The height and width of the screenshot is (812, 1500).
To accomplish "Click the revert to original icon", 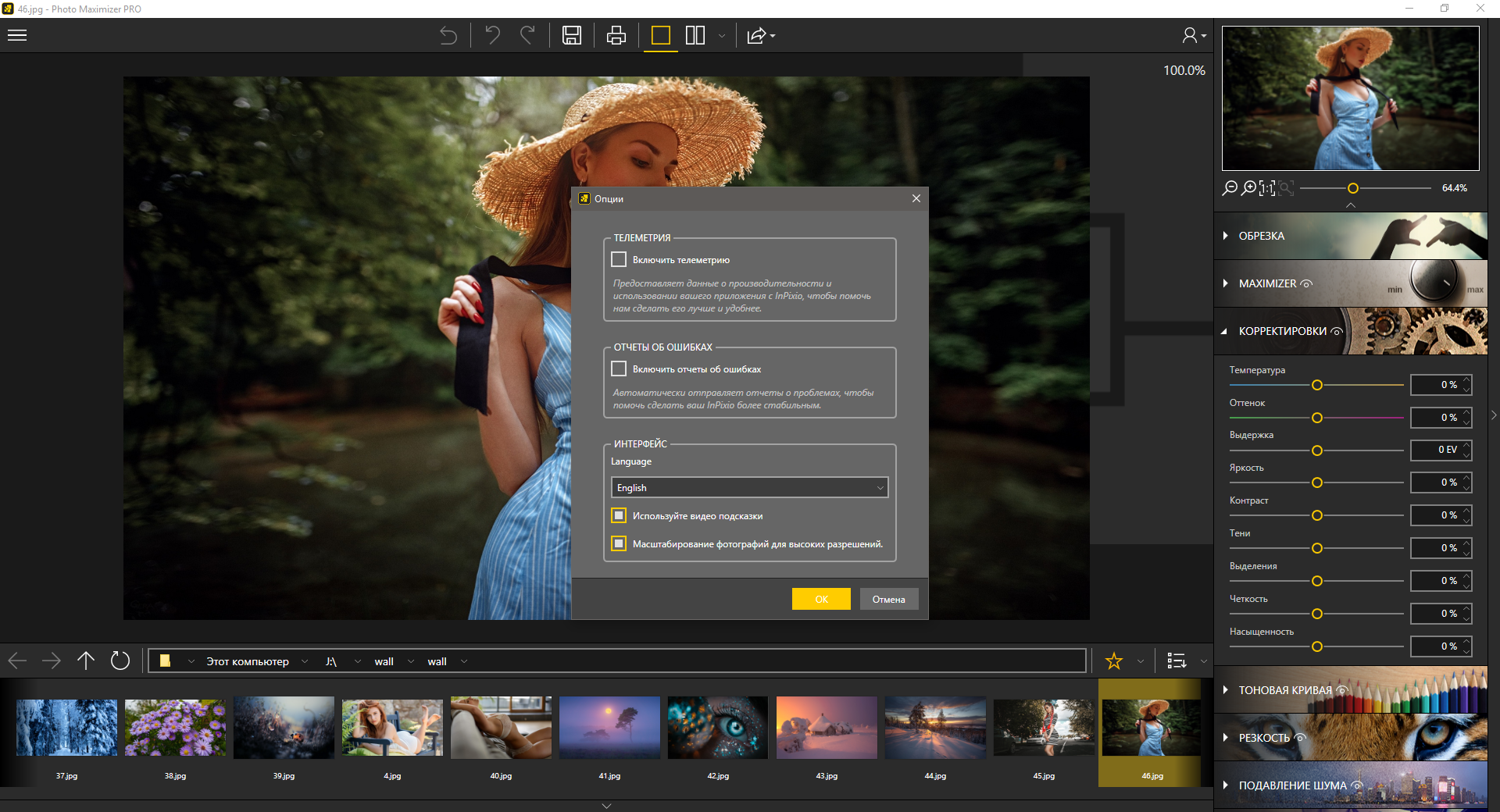I will [448, 35].
